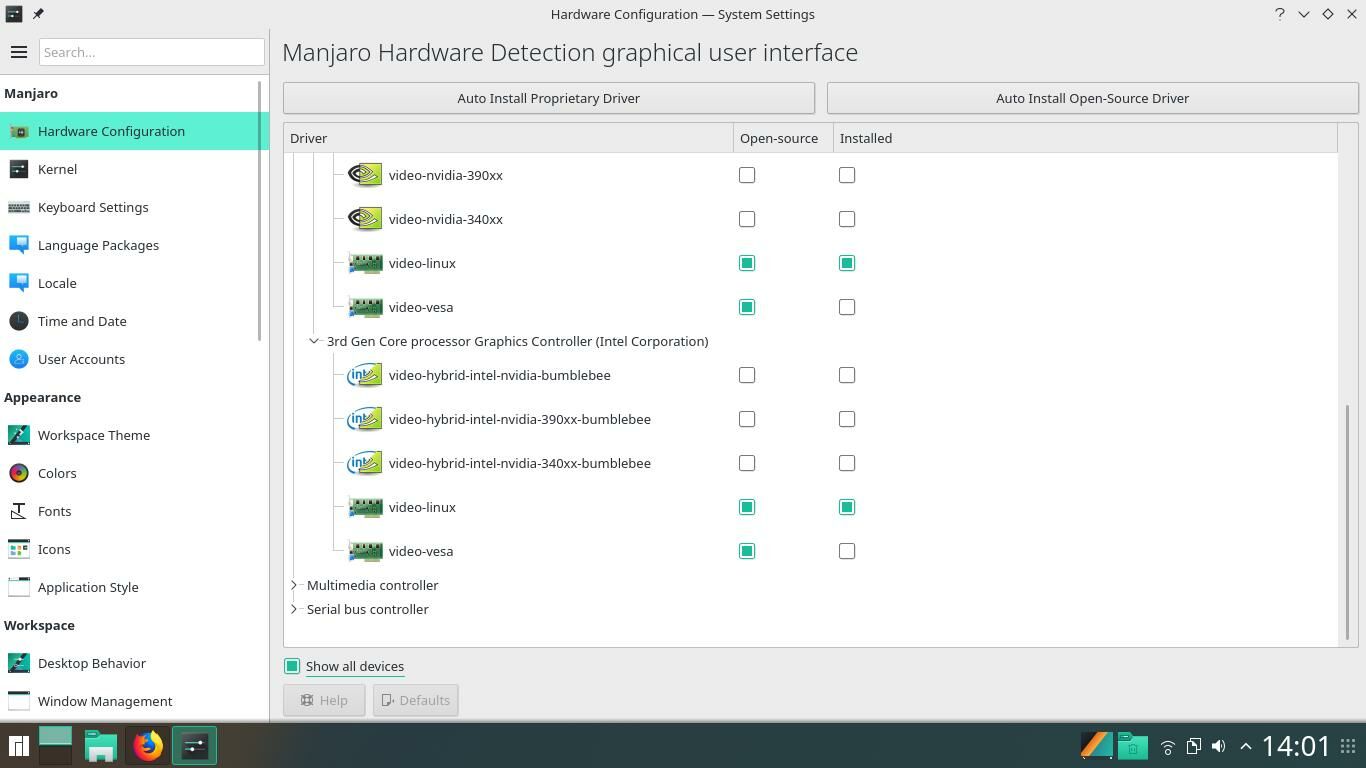Toggle Installed checkbox for video-hybrid-intel-nvidia-390xx-bumblebee
Image resolution: width=1366 pixels, height=768 pixels.
[x=847, y=419]
